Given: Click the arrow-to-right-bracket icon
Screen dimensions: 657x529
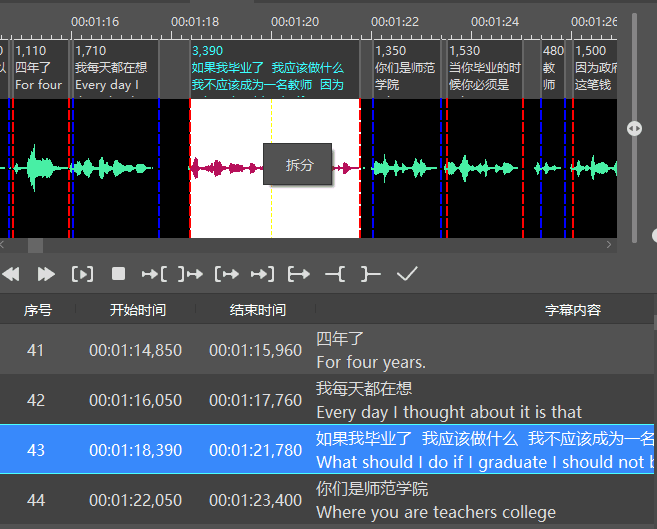Looking at the screenshot, I should coord(263,274).
